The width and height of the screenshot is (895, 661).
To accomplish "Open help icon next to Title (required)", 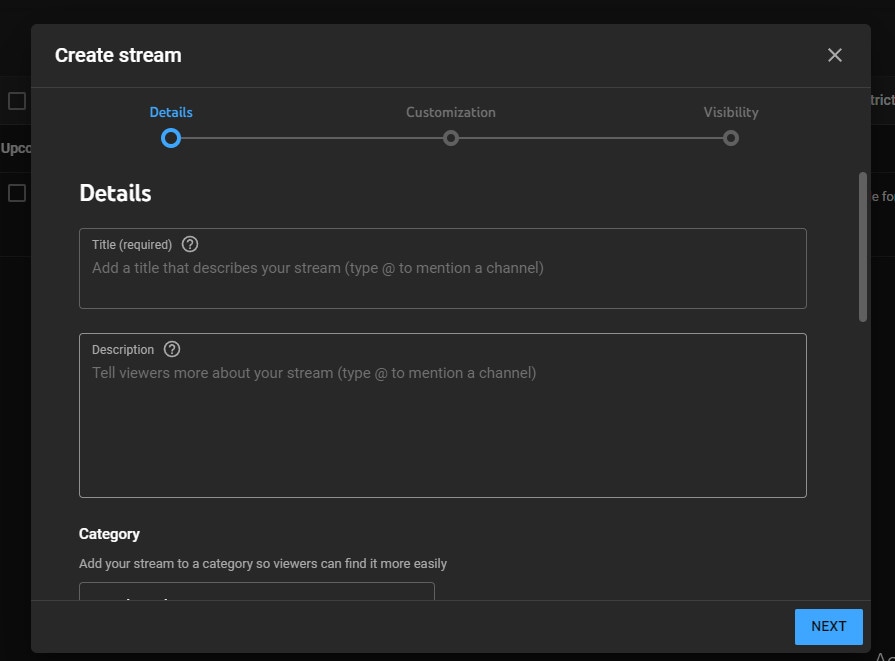I will click(190, 244).
